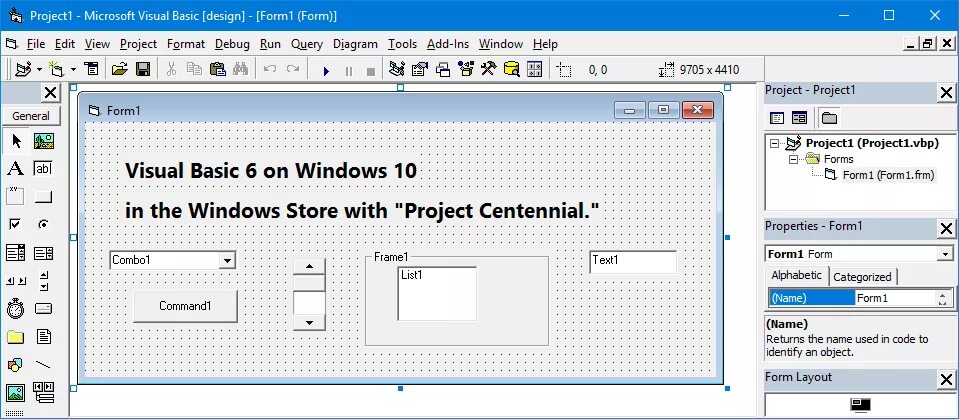Select the CheckBox control tool

click(16, 224)
